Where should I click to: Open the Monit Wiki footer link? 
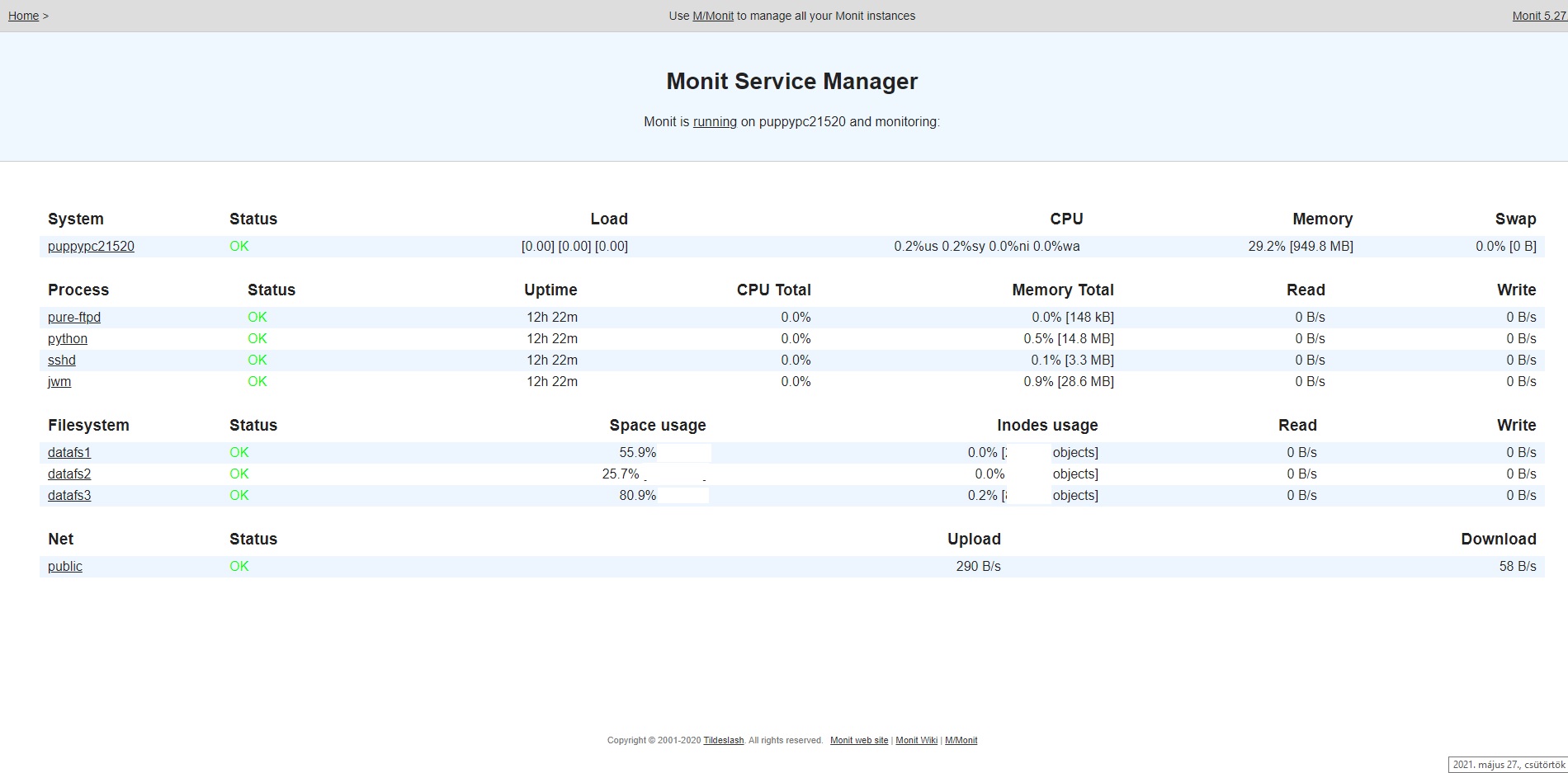[917, 740]
